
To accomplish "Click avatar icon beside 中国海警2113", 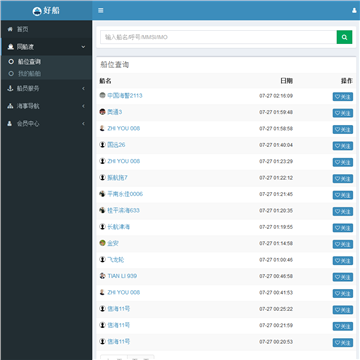I will pyautogui.click(x=103, y=95).
